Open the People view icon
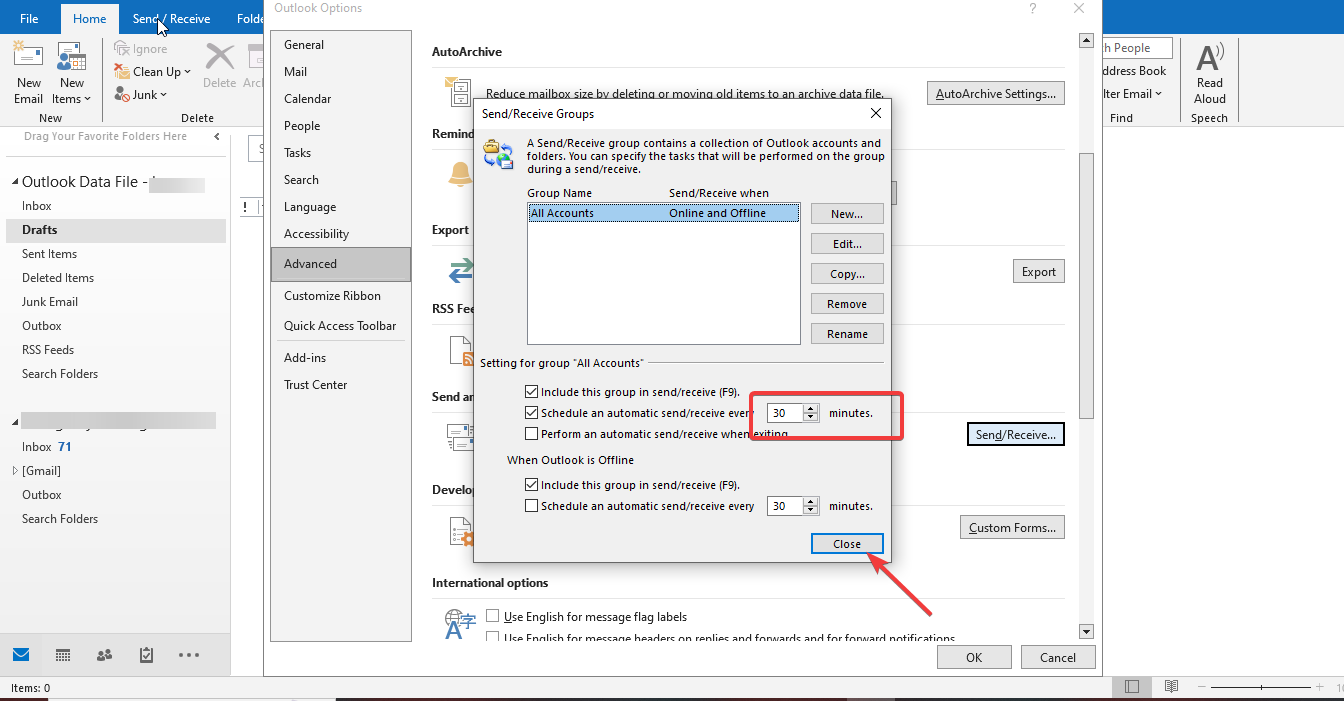The width and height of the screenshot is (1344, 701). [103, 655]
